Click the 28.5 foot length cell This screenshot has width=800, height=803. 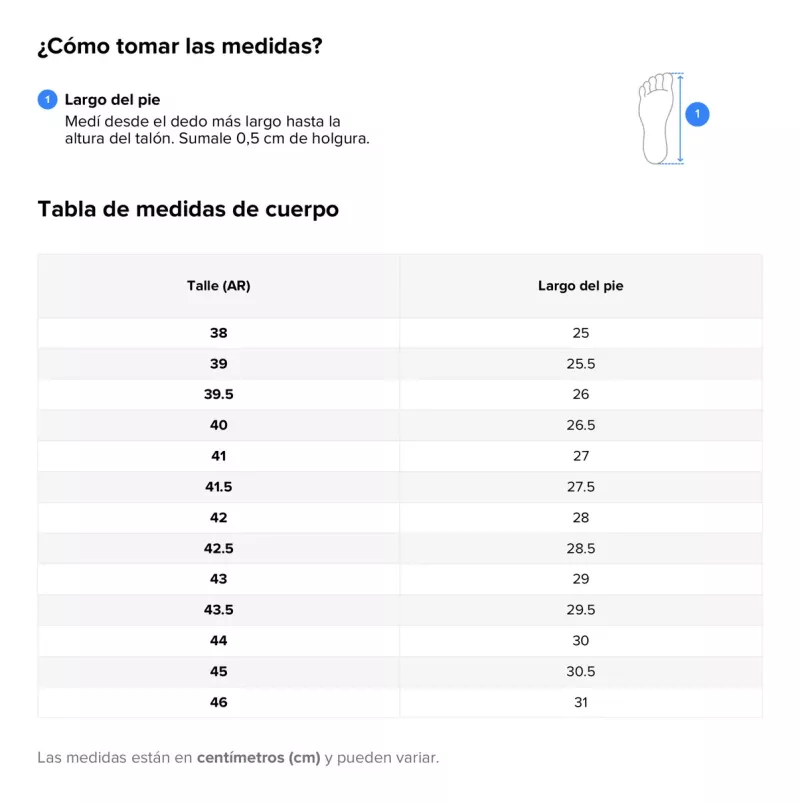pos(580,549)
